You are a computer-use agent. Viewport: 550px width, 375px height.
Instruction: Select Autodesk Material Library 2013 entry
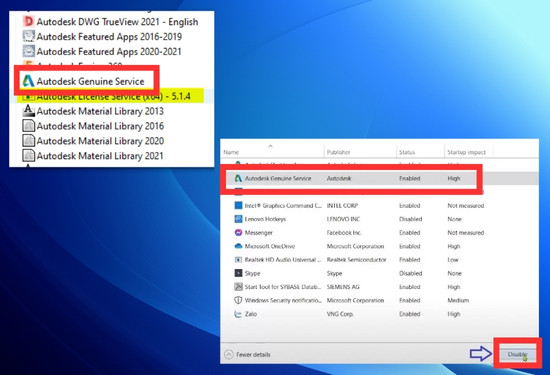[x=100, y=111]
